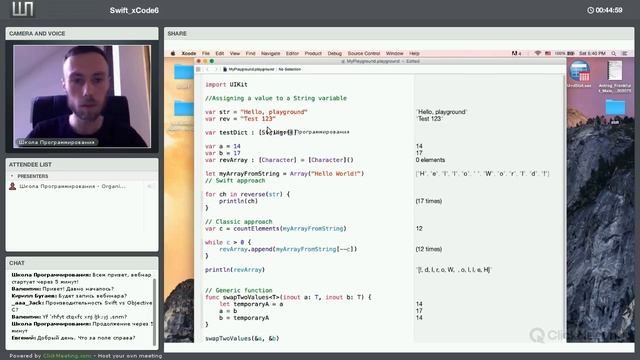Click the Chat panel header

(x=82, y=263)
